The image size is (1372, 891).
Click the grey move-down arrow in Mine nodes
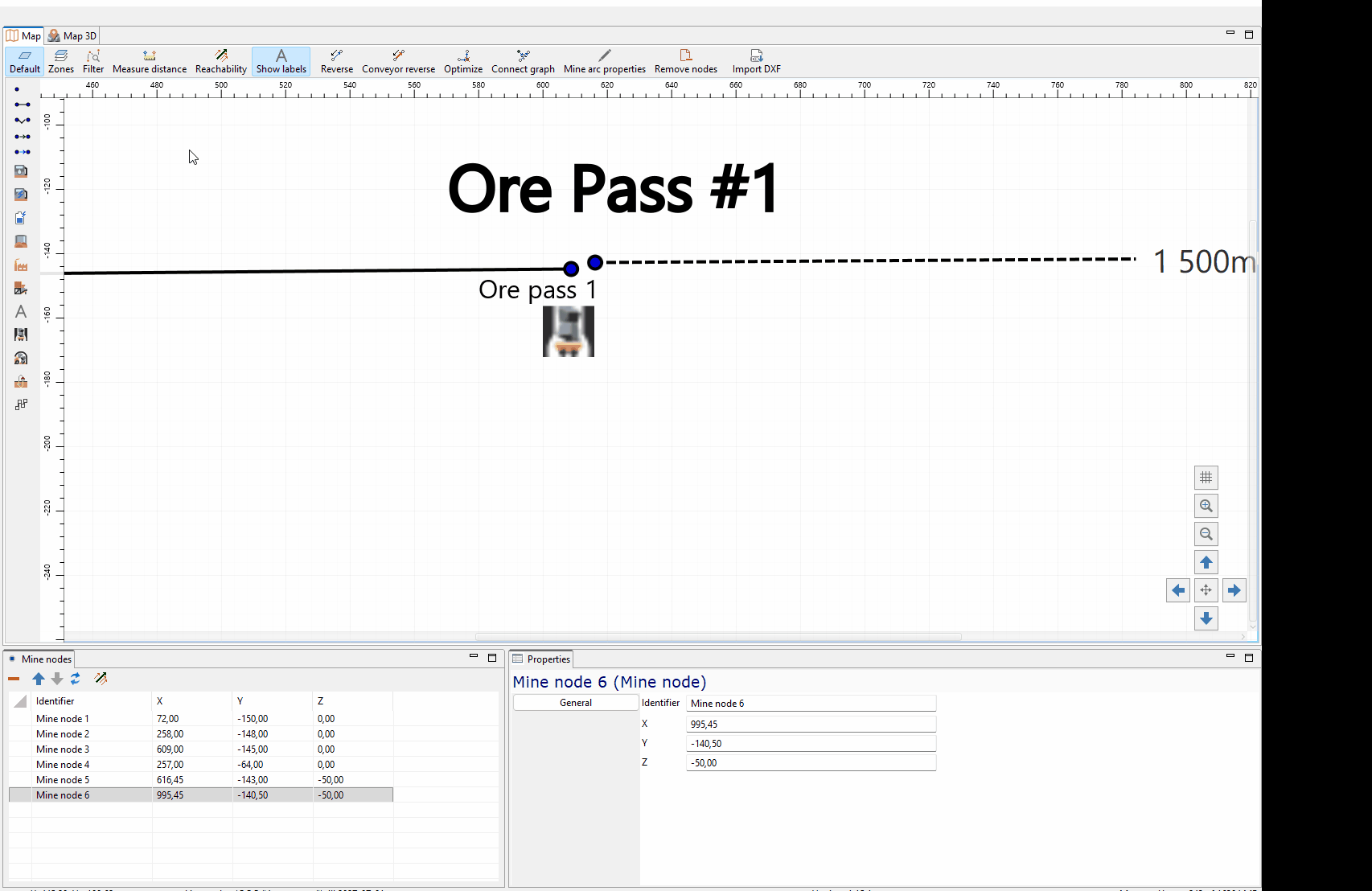pyautogui.click(x=57, y=679)
